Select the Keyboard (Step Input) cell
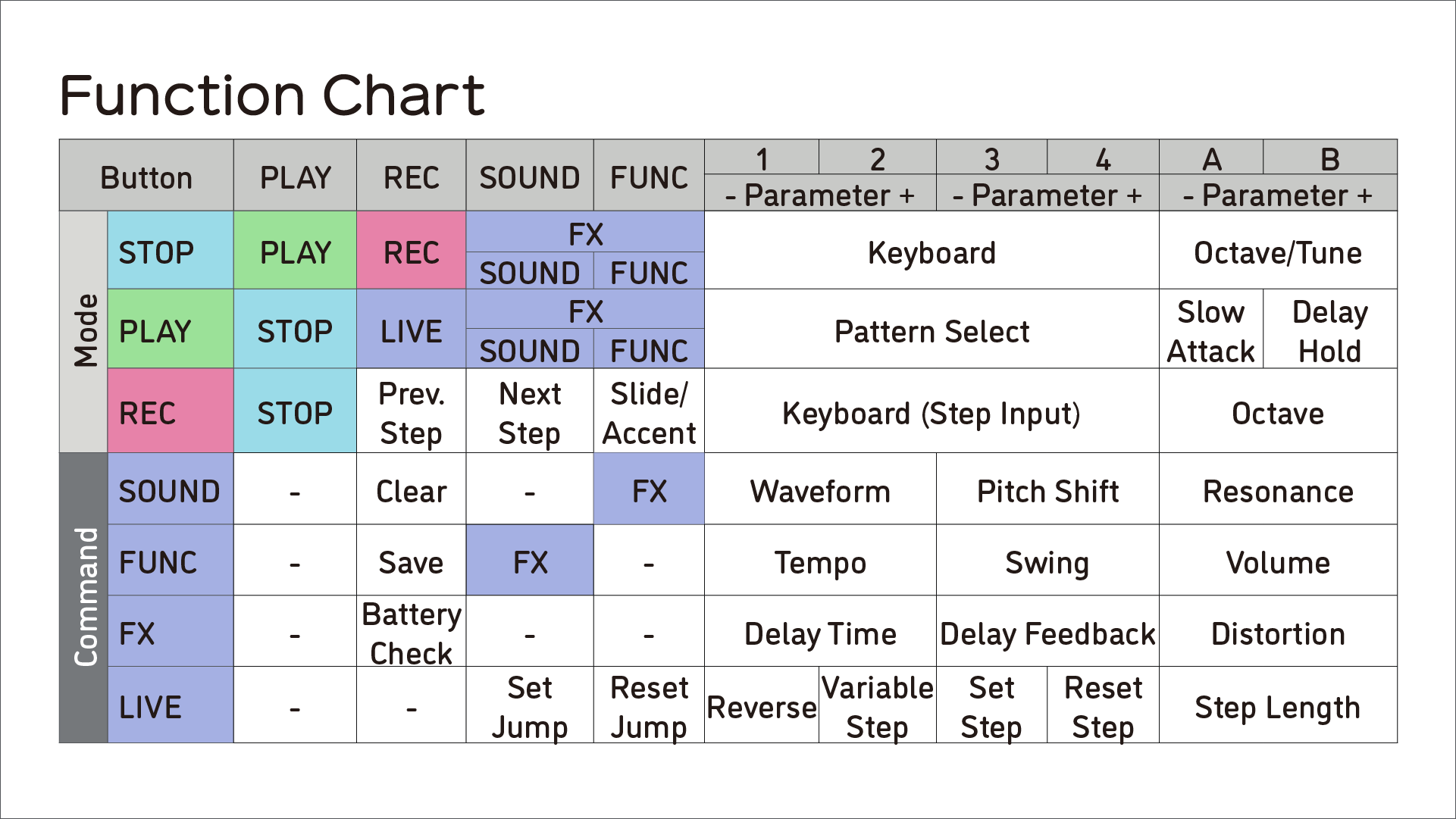 point(932,413)
